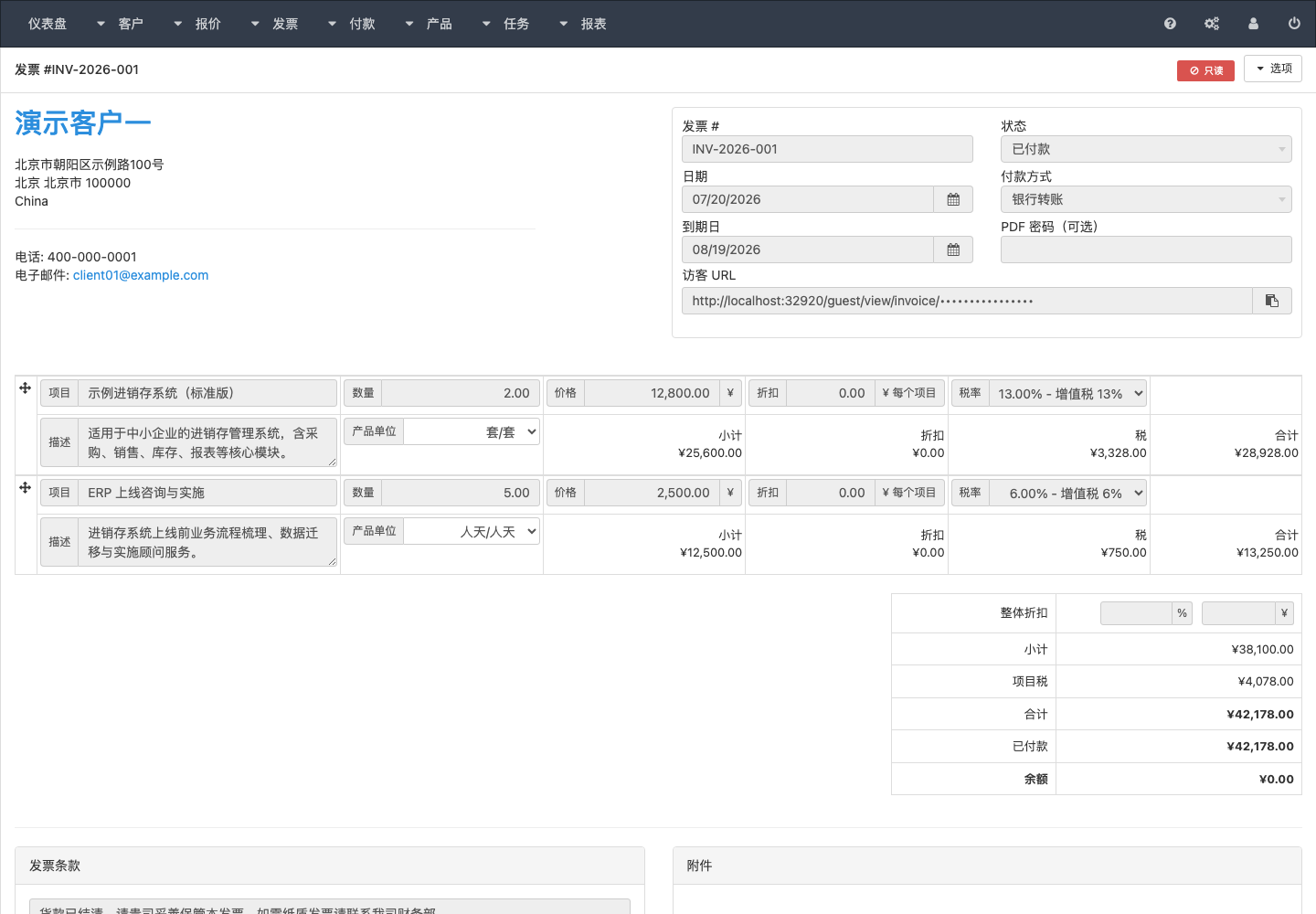Open calendar picker for 到期日 field
This screenshot has width=1316, height=914.
pos(953,250)
